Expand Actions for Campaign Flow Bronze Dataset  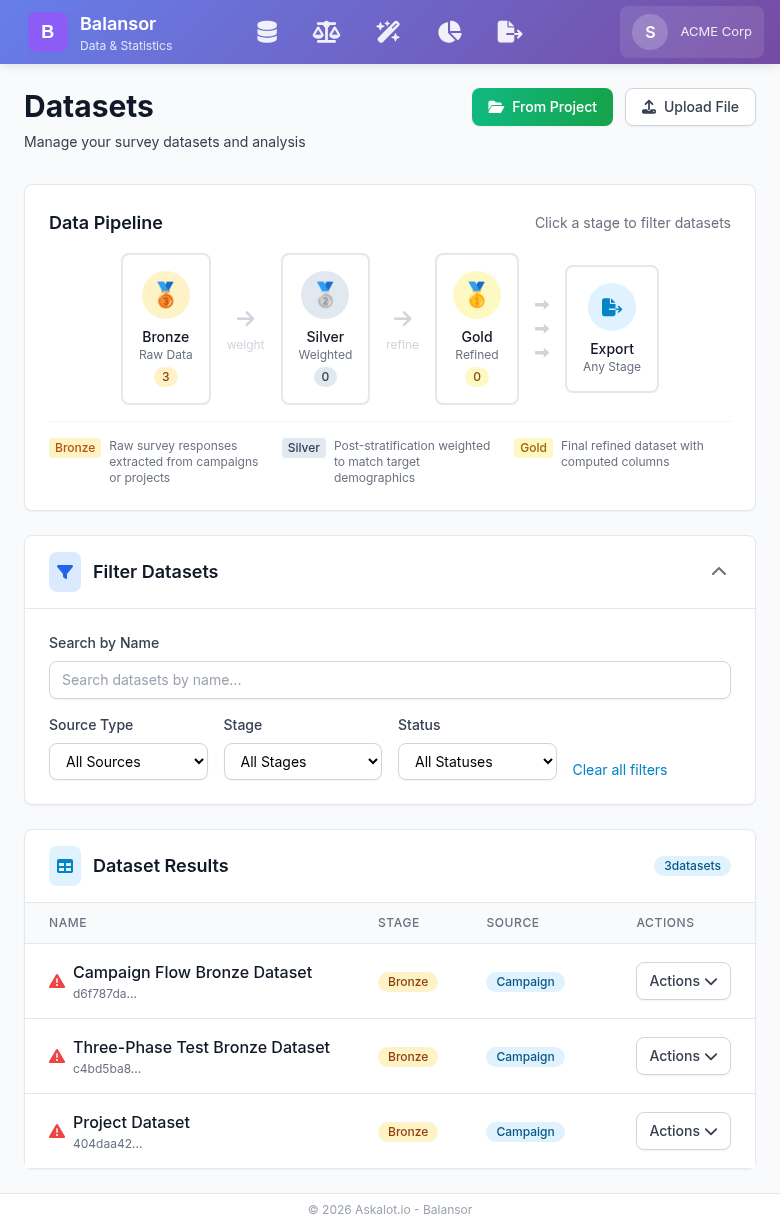click(683, 981)
